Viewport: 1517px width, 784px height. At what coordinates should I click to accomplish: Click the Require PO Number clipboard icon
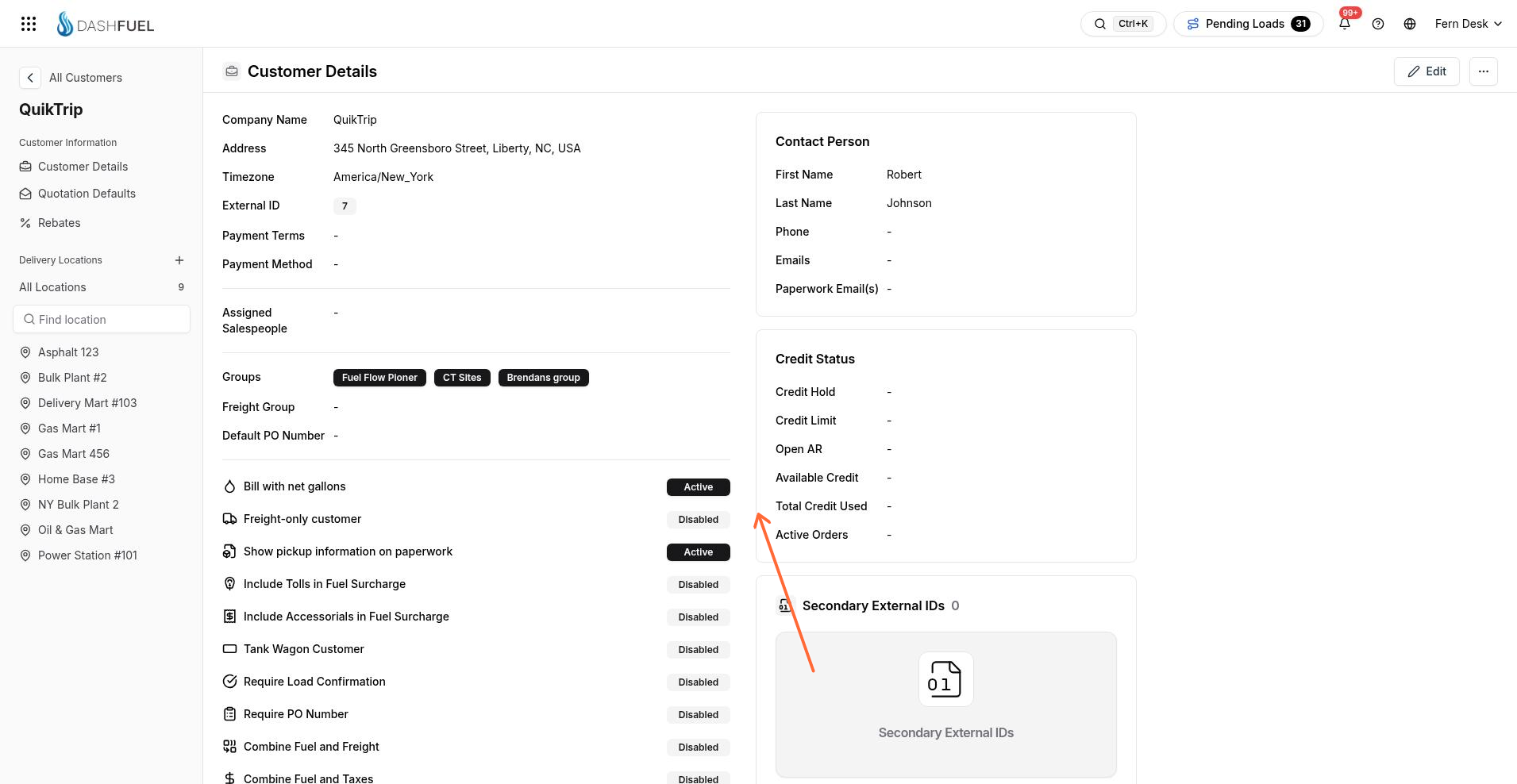[229, 714]
